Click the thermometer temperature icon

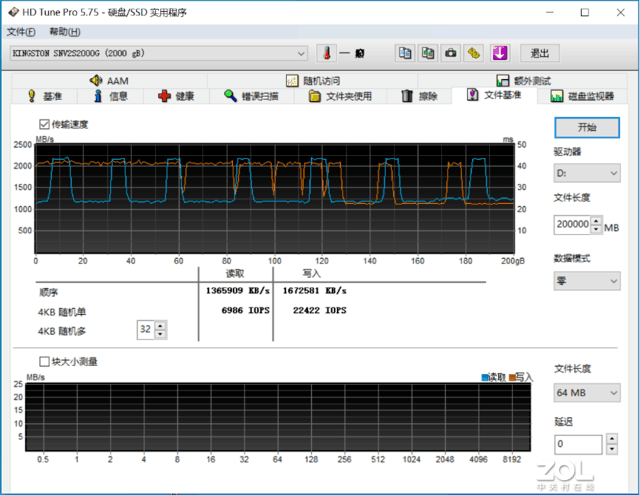tap(325, 53)
